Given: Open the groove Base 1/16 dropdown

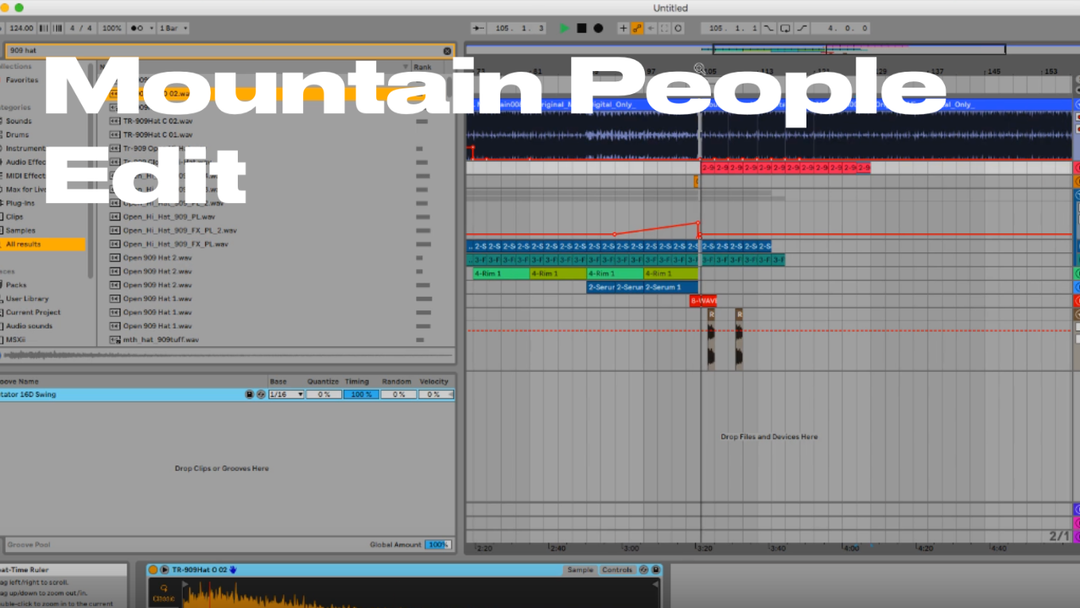Looking at the screenshot, I should (x=286, y=395).
